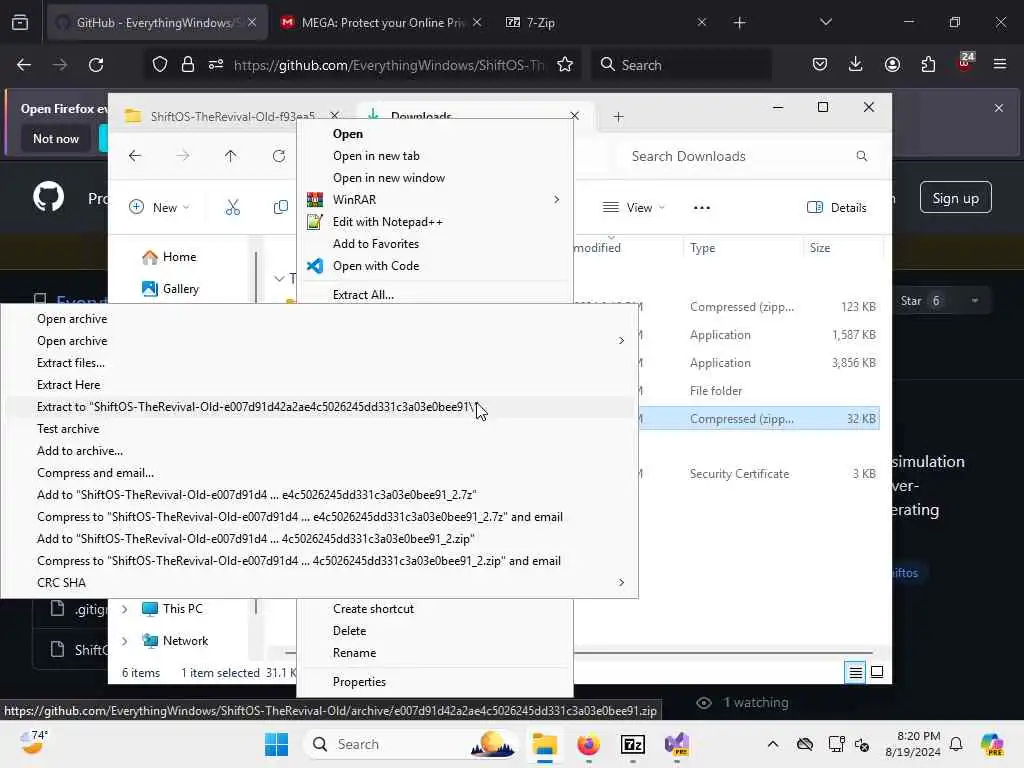Choose Extract to ShiftOS-TheRevival-Old folder

point(319,407)
